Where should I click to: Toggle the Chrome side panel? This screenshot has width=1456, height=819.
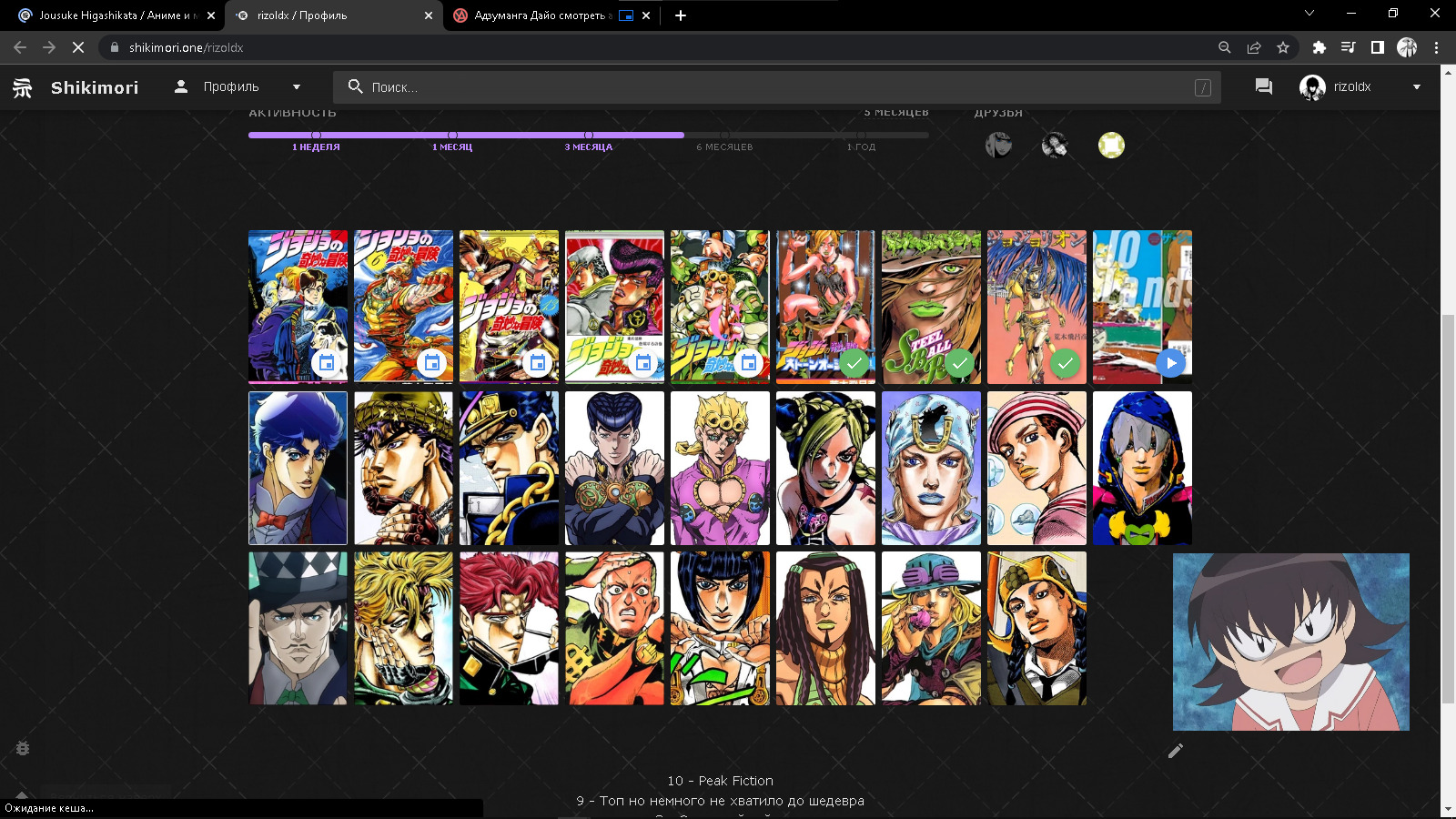1378,47
